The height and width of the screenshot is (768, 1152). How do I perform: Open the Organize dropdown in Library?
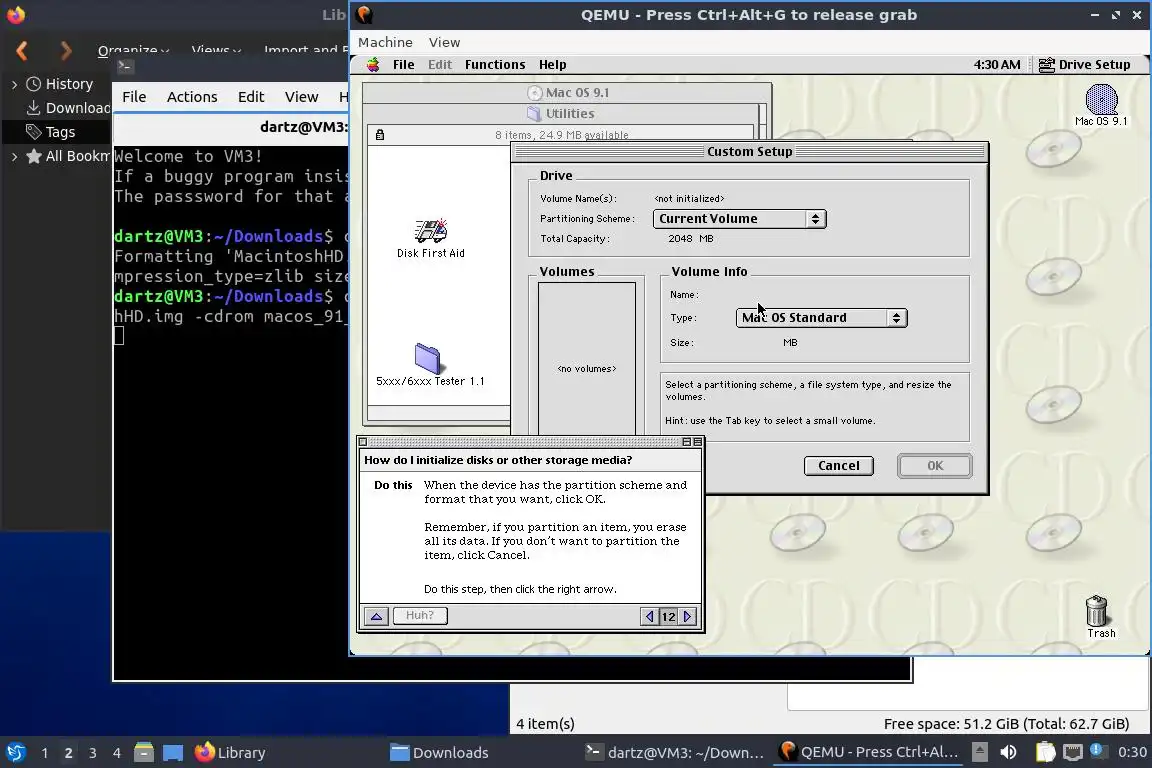(133, 50)
